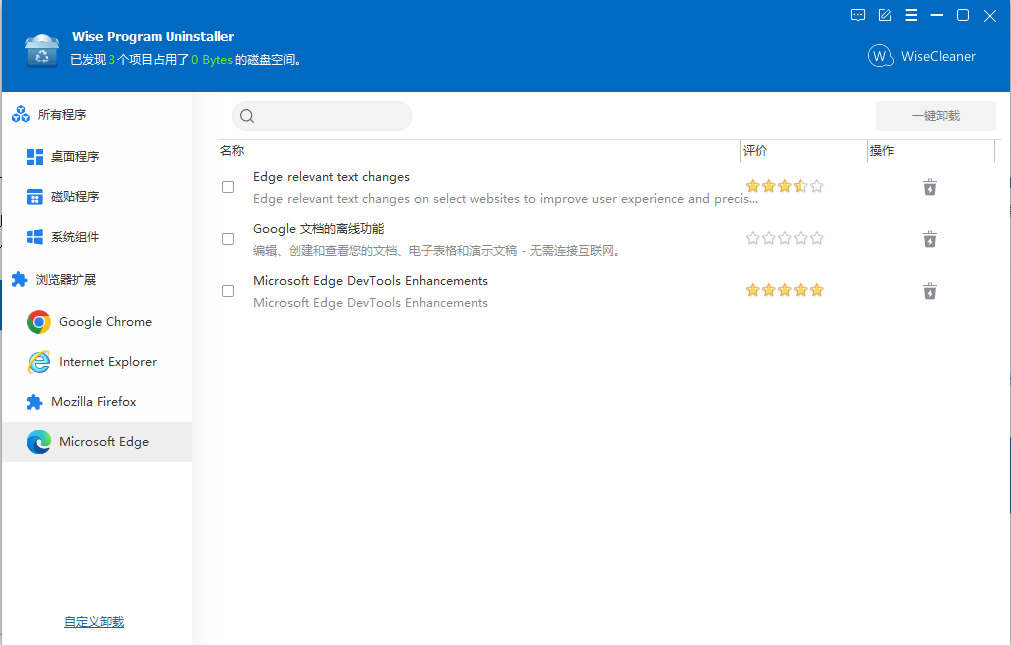The height and width of the screenshot is (645, 1011).
Task: Click the 所有程序 cubes icon
Action: tap(21, 114)
